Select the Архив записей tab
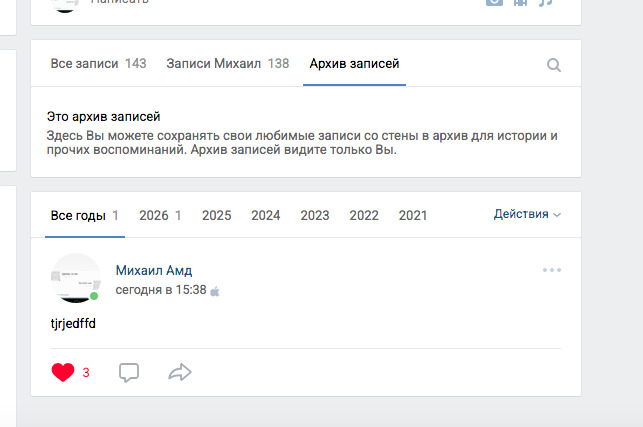Screen dimensions: 643x427 354,64
